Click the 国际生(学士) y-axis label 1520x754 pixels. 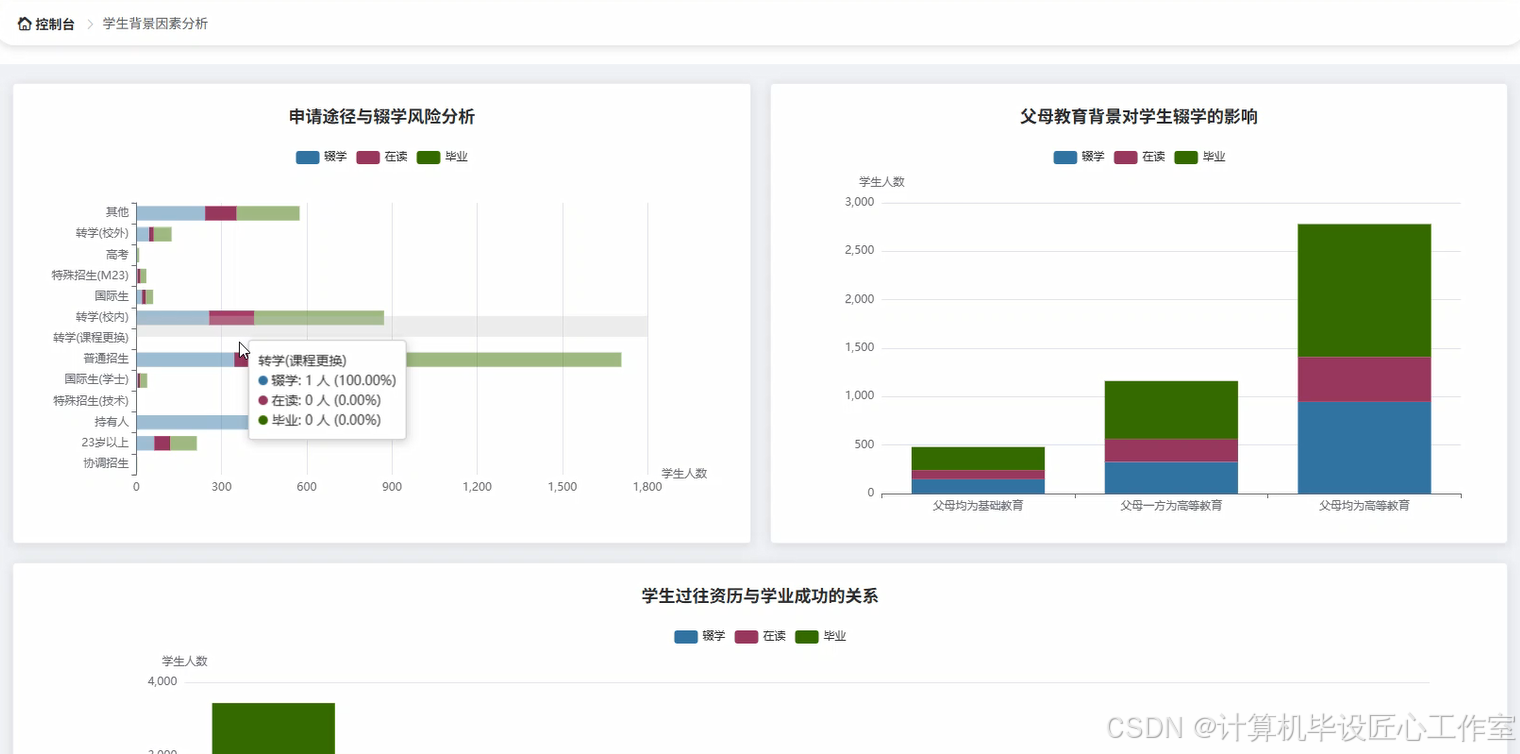click(96, 379)
